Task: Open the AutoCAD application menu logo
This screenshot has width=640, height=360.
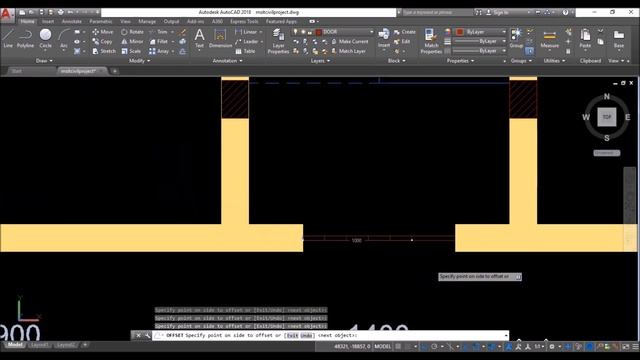Action: click(x=6, y=15)
